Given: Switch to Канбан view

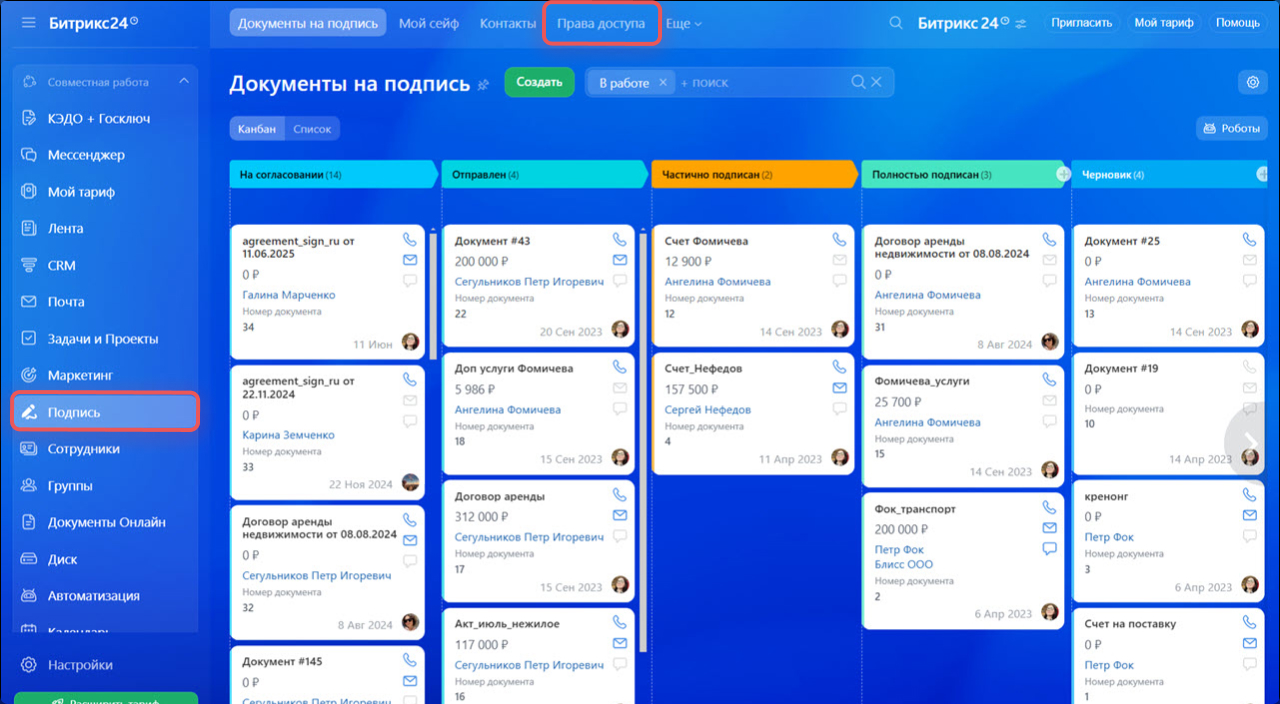Looking at the screenshot, I should point(257,129).
